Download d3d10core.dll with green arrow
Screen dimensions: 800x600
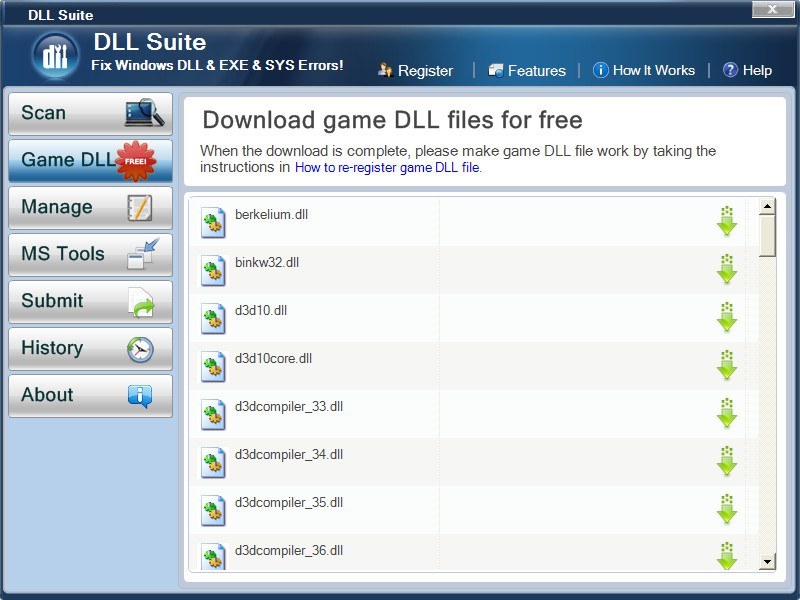point(727,365)
